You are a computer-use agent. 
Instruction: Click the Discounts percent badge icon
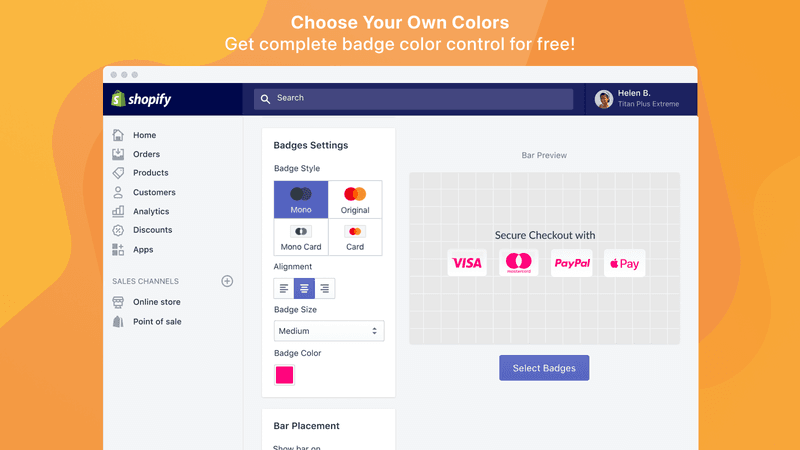118,230
